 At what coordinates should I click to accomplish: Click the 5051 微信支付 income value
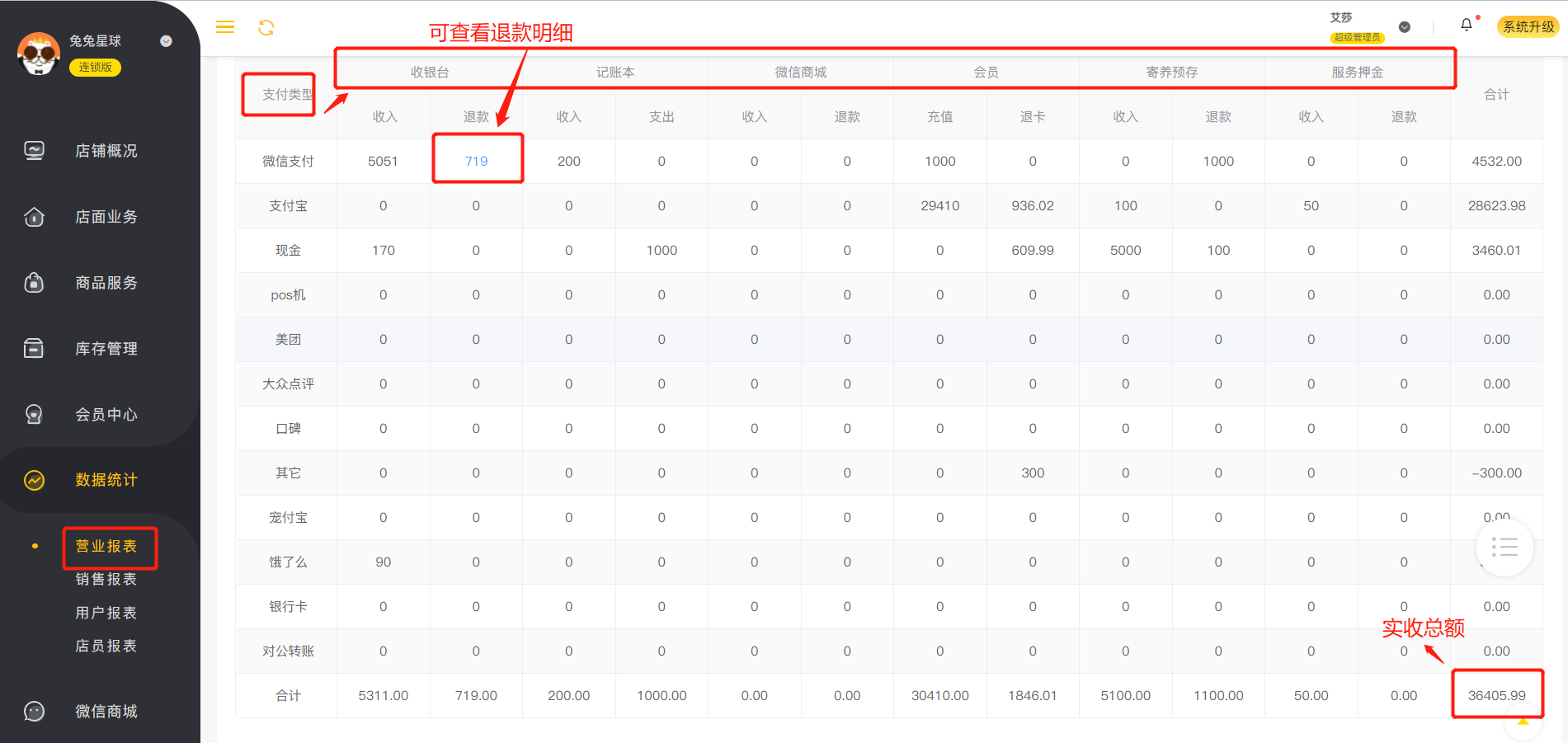click(383, 161)
